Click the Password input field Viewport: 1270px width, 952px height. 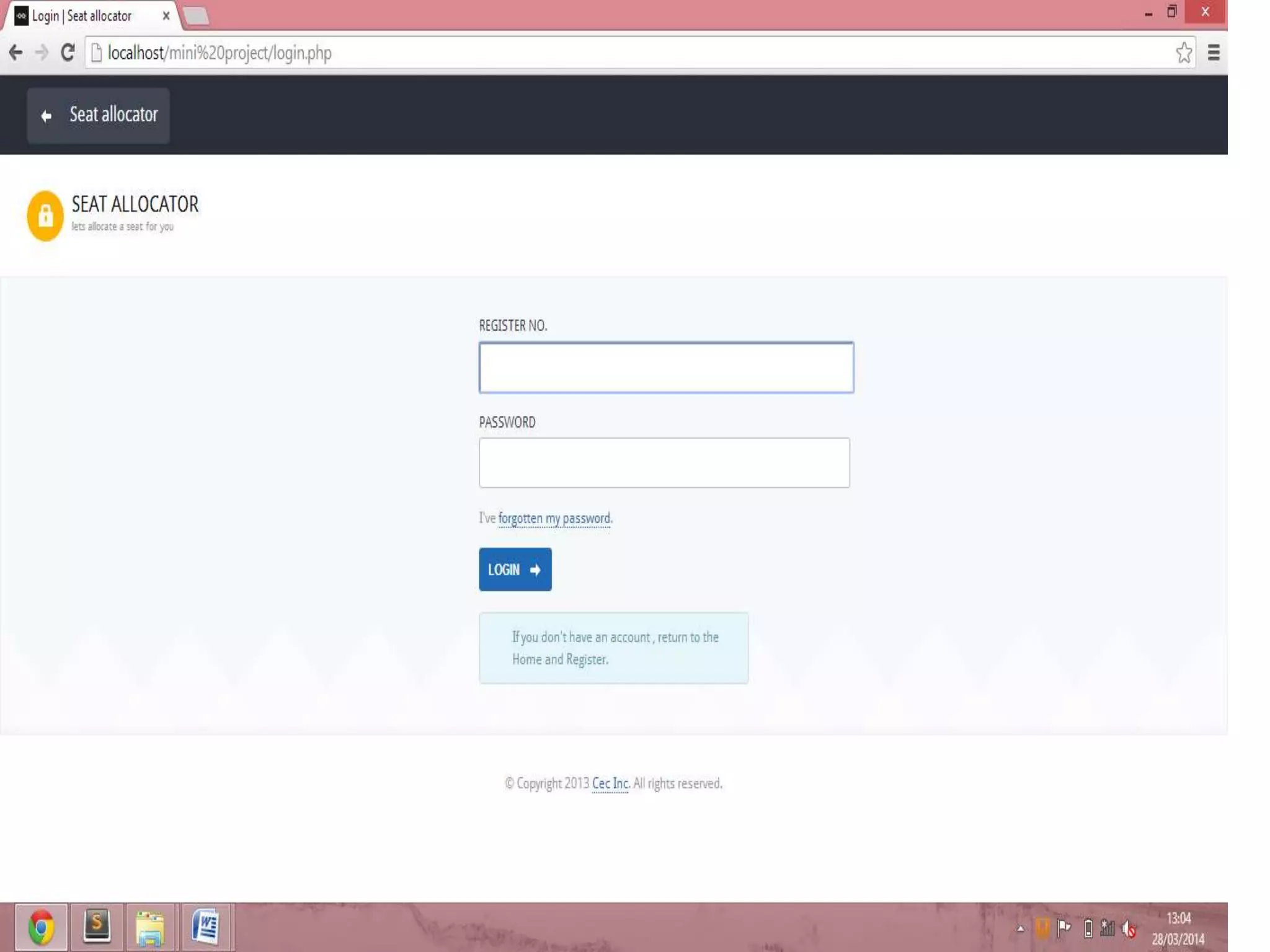[x=664, y=463]
